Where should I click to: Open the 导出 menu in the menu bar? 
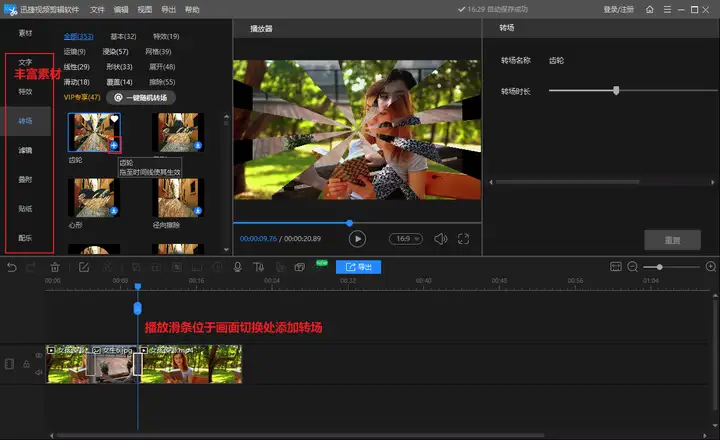[169, 10]
